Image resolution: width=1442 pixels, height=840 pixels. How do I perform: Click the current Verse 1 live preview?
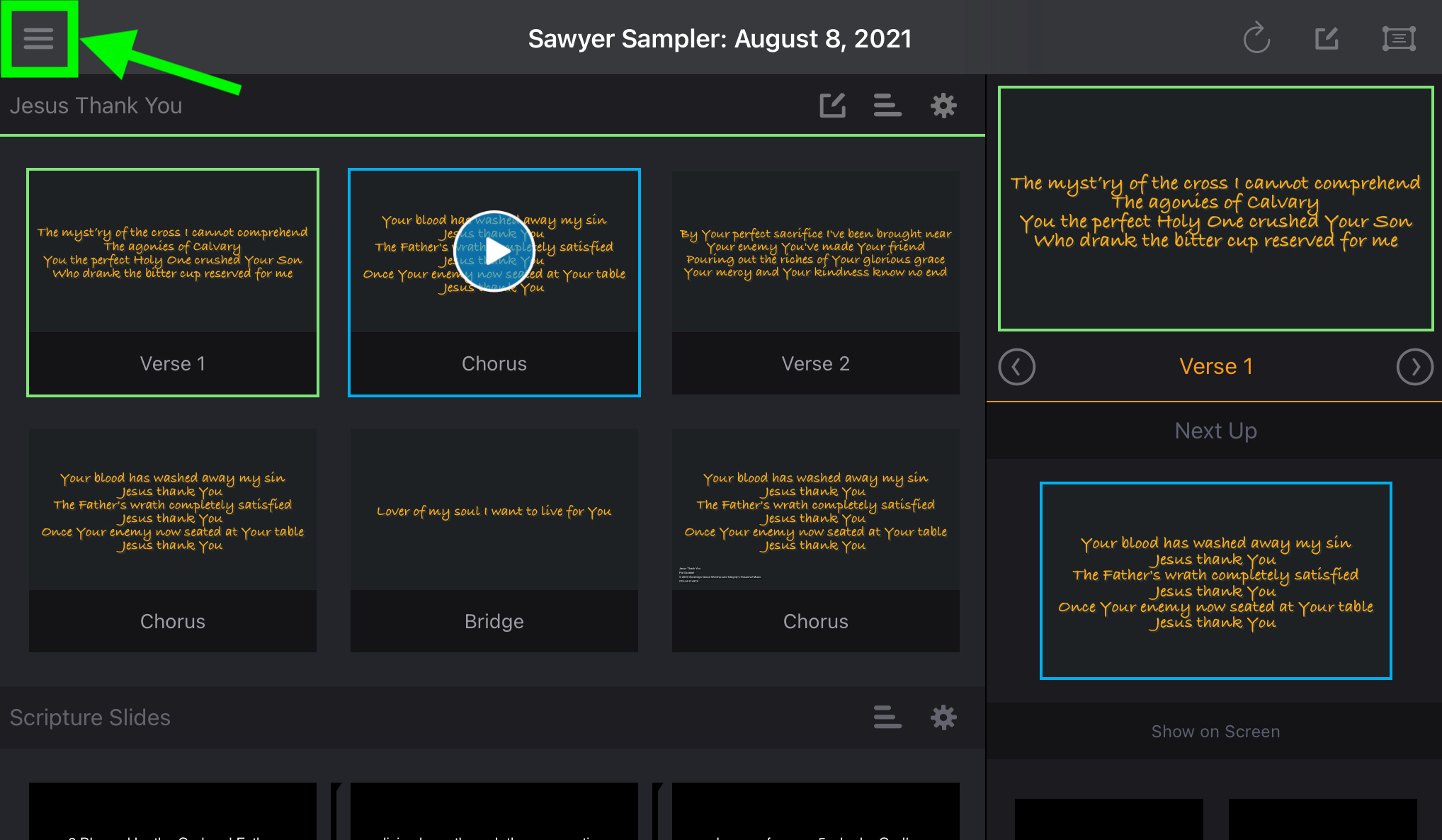[1216, 209]
